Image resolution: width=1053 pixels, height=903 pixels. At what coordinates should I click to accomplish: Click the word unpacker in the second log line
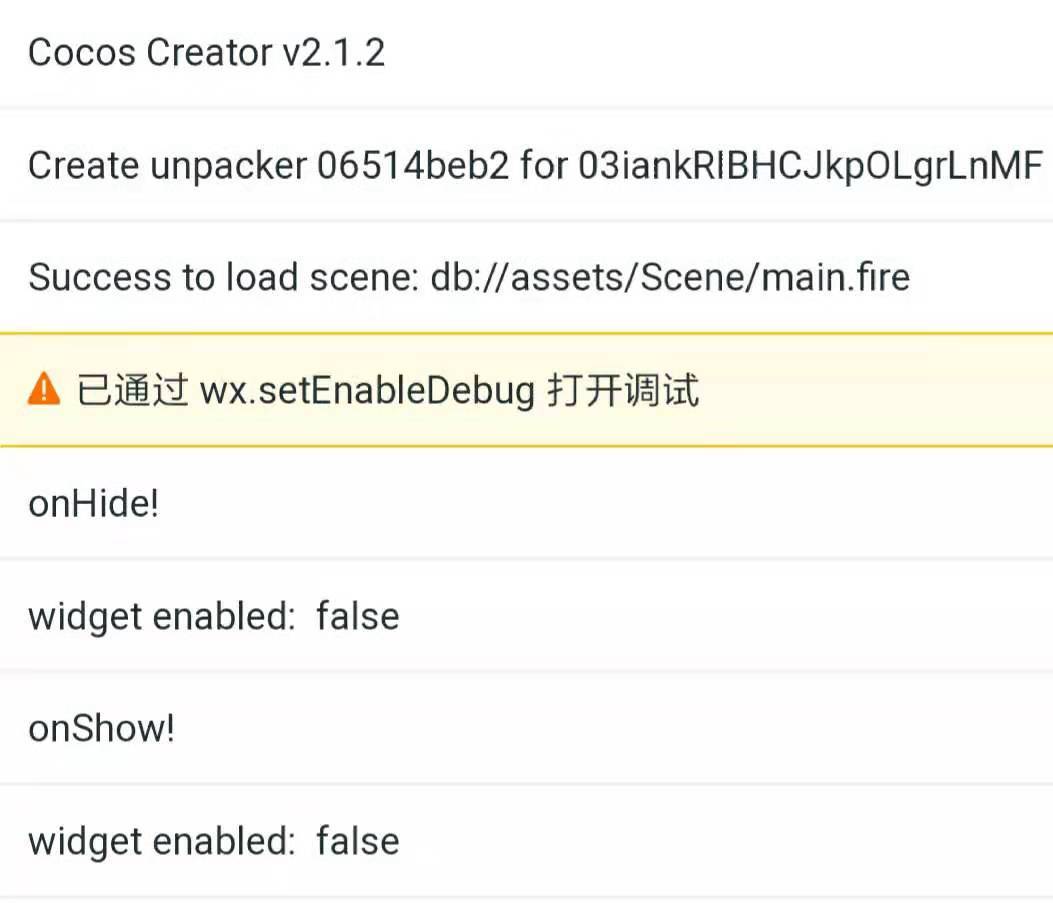pos(228,165)
